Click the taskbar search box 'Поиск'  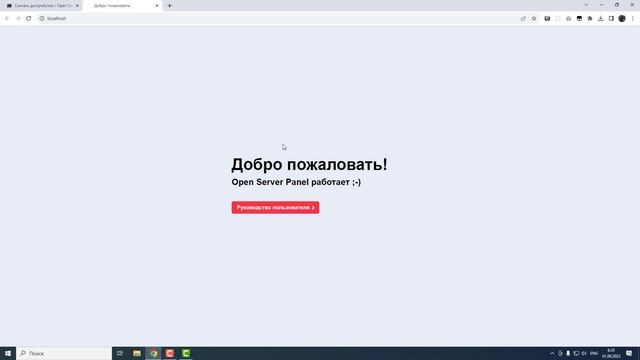(64, 353)
